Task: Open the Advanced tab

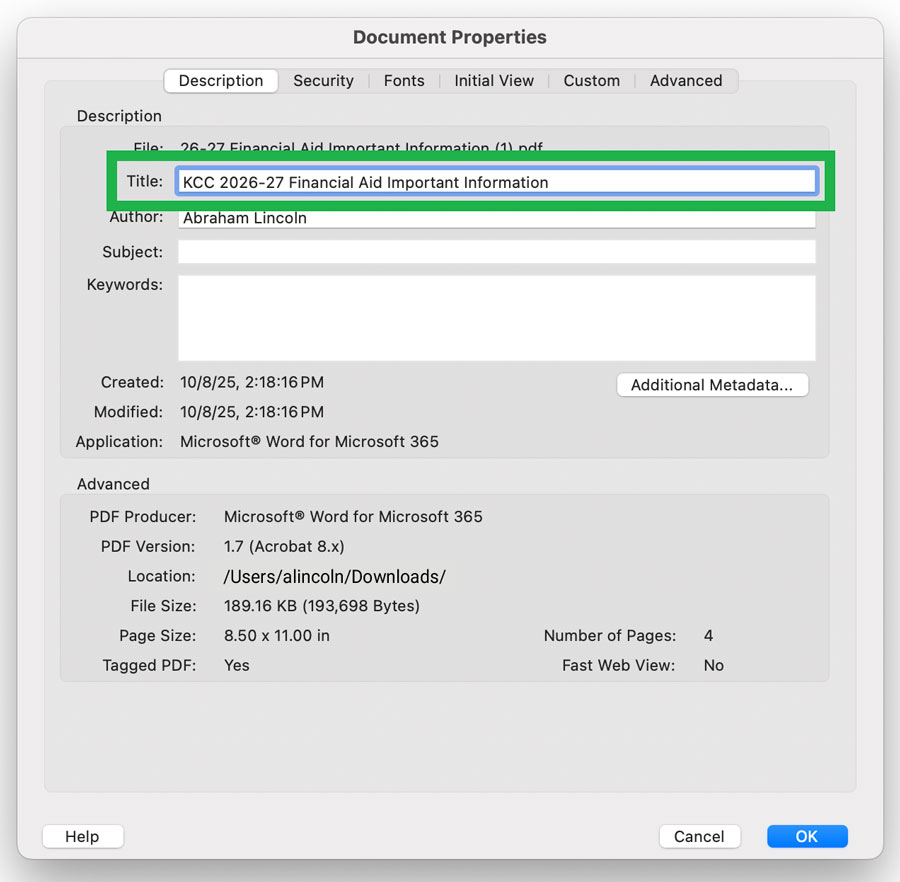Action: pyautogui.click(x=686, y=80)
